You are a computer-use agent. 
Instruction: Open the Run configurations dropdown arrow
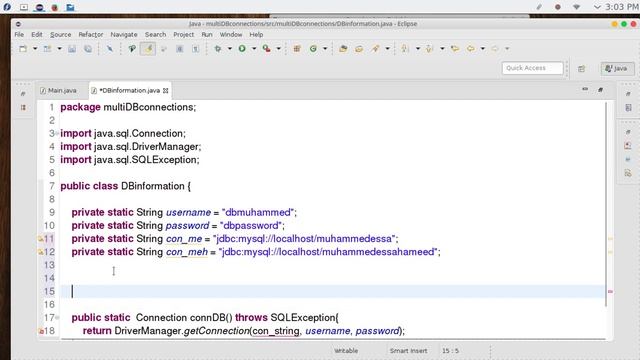(254, 49)
